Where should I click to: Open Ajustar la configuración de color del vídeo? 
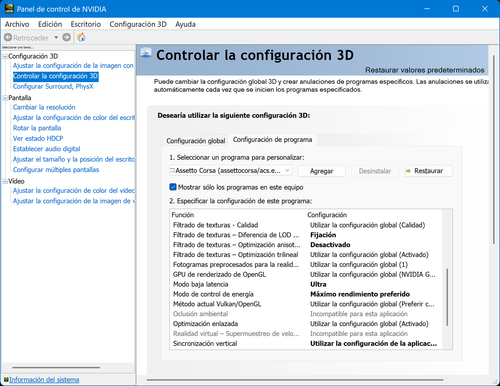pos(74,191)
